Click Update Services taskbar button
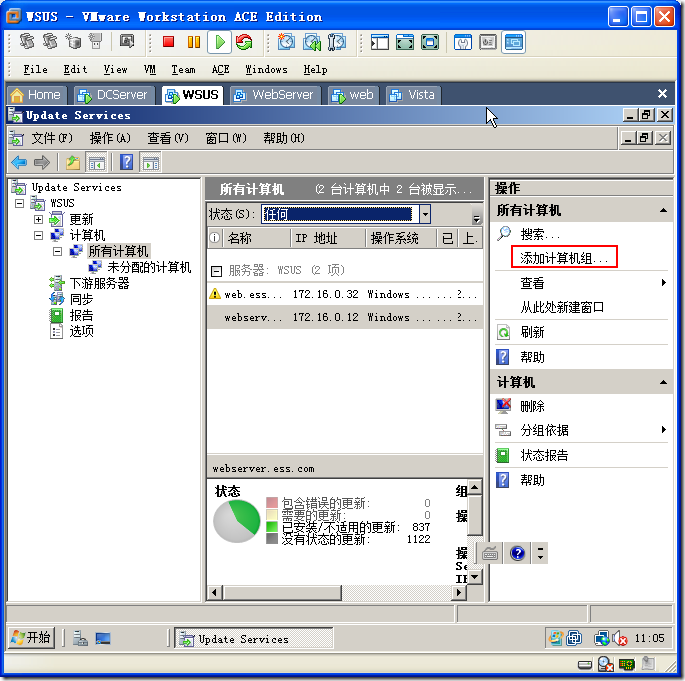685x681 pixels. click(x=254, y=639)
